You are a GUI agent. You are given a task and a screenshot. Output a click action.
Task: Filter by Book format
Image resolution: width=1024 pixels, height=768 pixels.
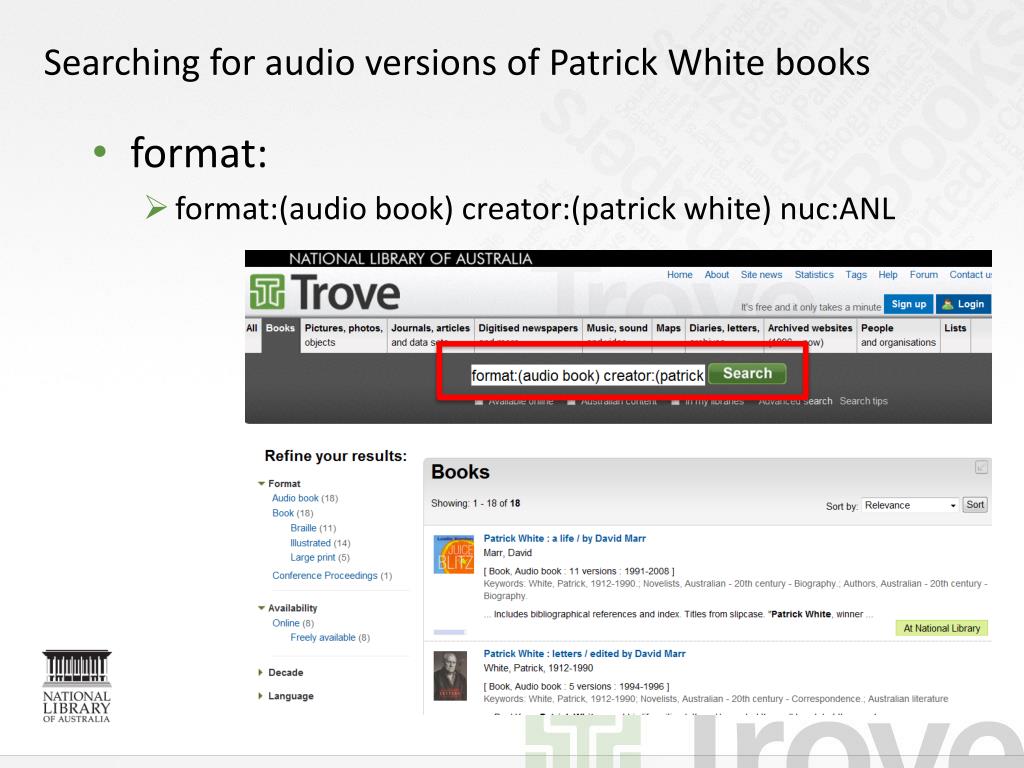[283, 513]
